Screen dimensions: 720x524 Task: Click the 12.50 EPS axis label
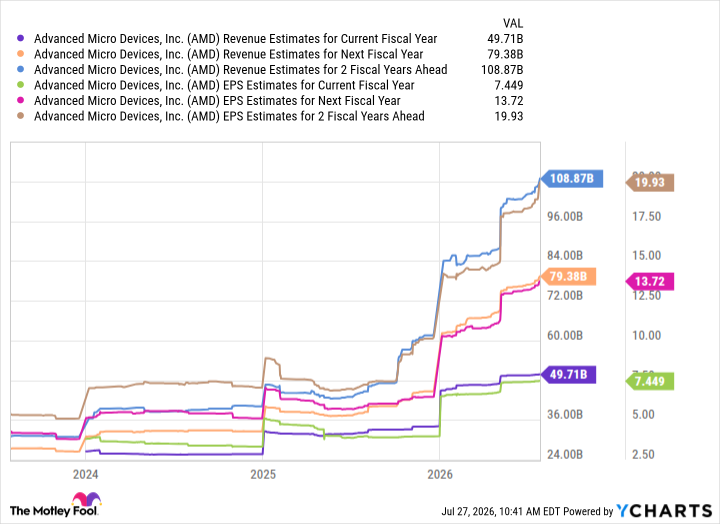pos(647,296)
